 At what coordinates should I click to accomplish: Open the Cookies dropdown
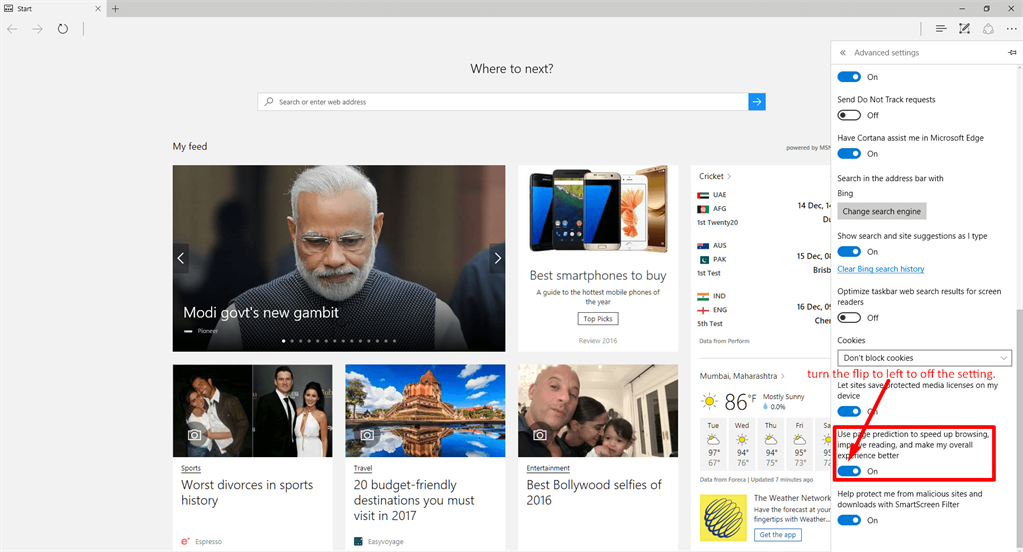(x=924, y=358)
